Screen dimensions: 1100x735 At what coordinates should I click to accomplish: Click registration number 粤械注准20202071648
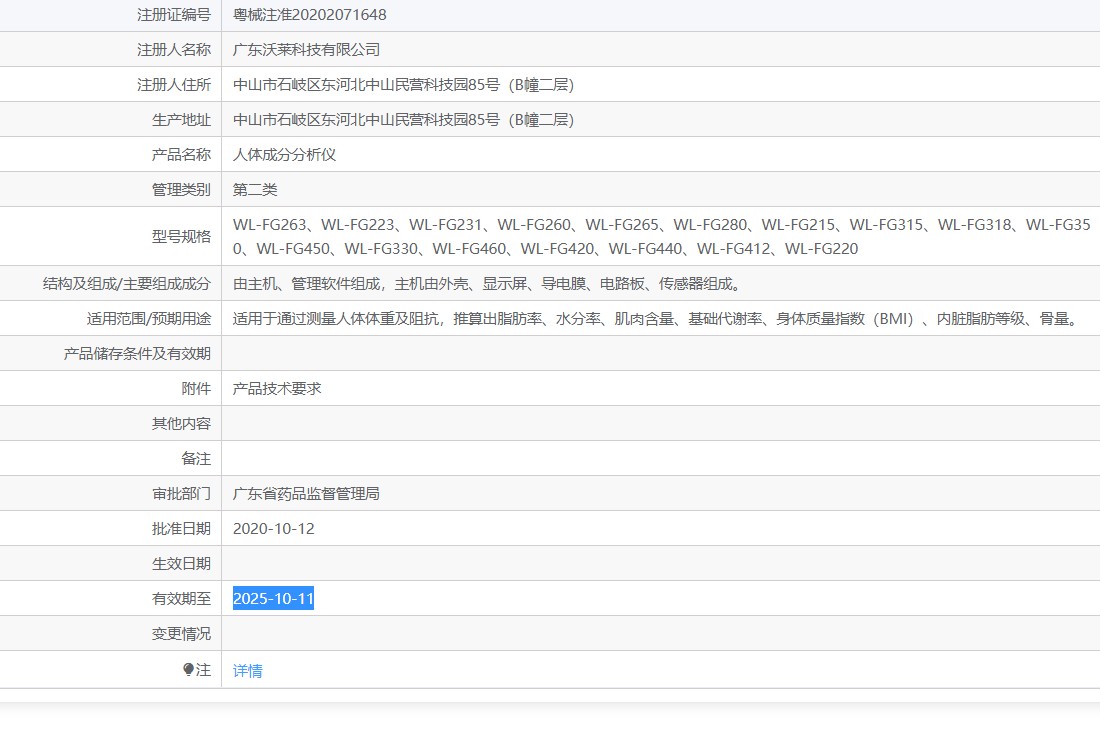coord(309,15)
